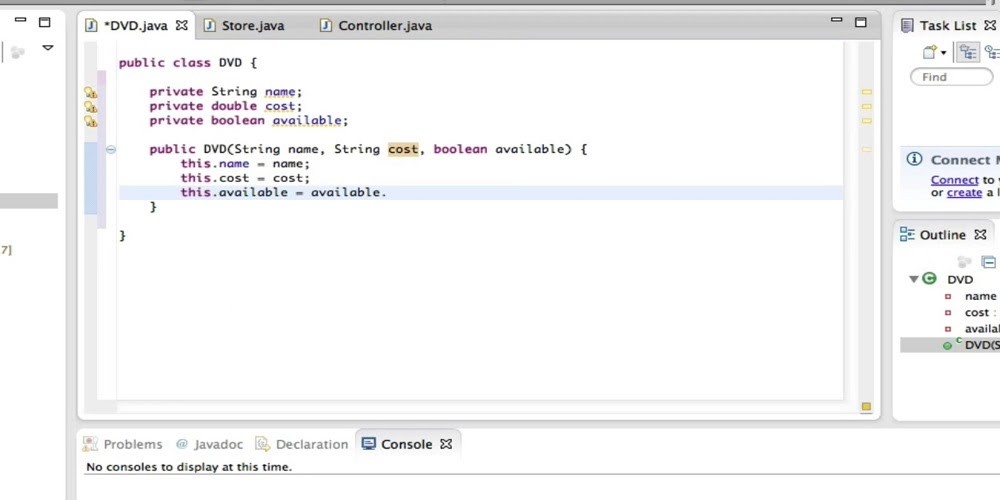Collapse the DVD class node in Outline
The height and width of the screenshot is (500, 1000).
click(x=914, y=279)
